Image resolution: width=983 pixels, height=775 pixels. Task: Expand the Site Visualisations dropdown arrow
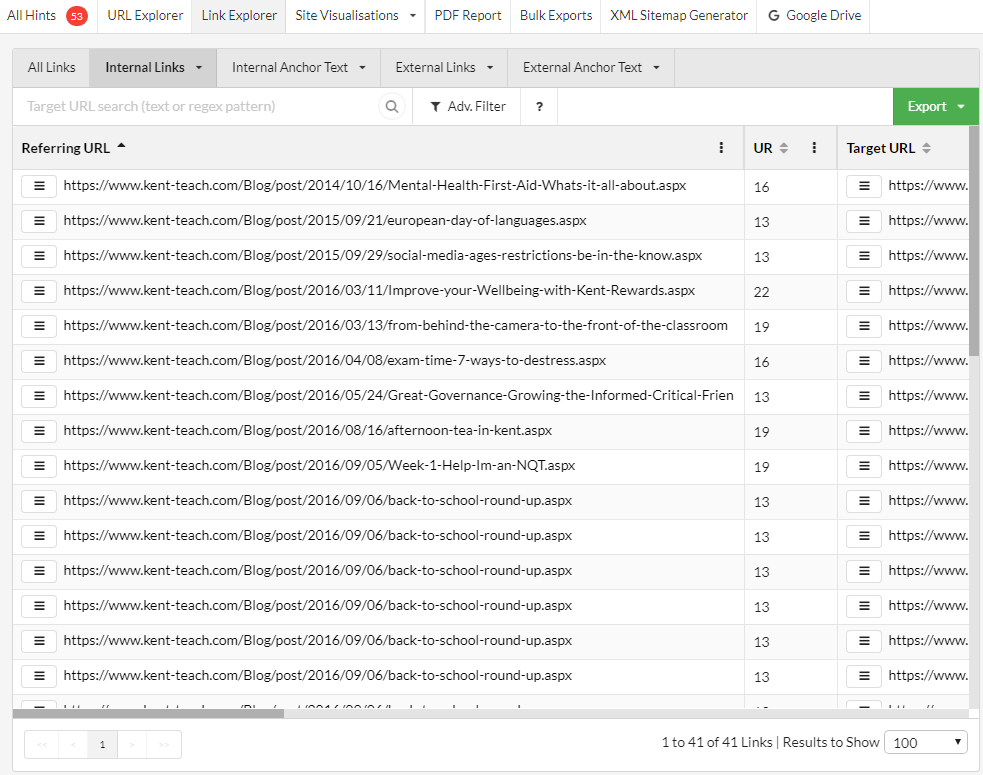click(413, 16)
